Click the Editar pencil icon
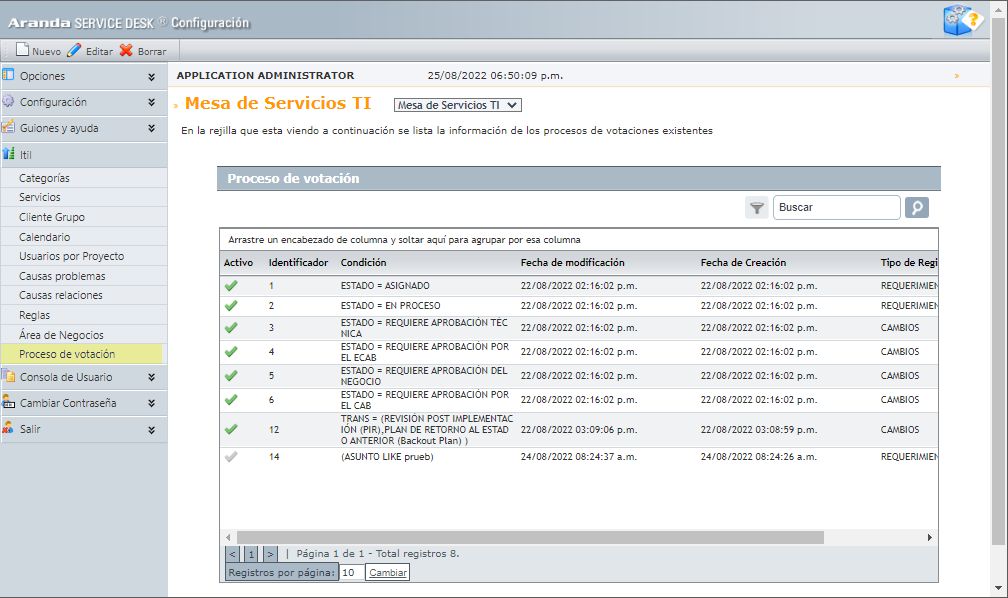 [x=74, y=50]
